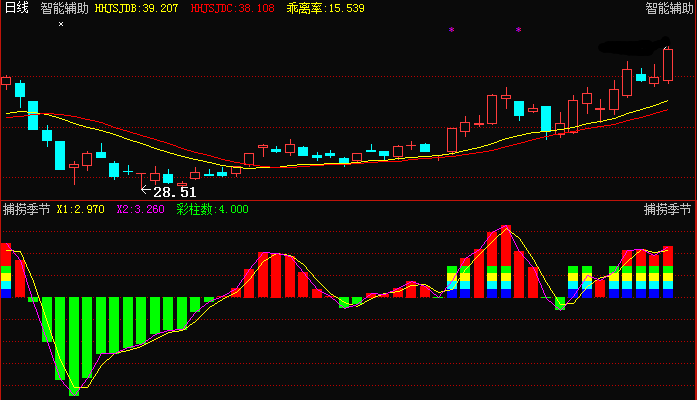Select the HHJSJDC:38.108 red indicator value
Screen dimensions: 697x400
232,8
